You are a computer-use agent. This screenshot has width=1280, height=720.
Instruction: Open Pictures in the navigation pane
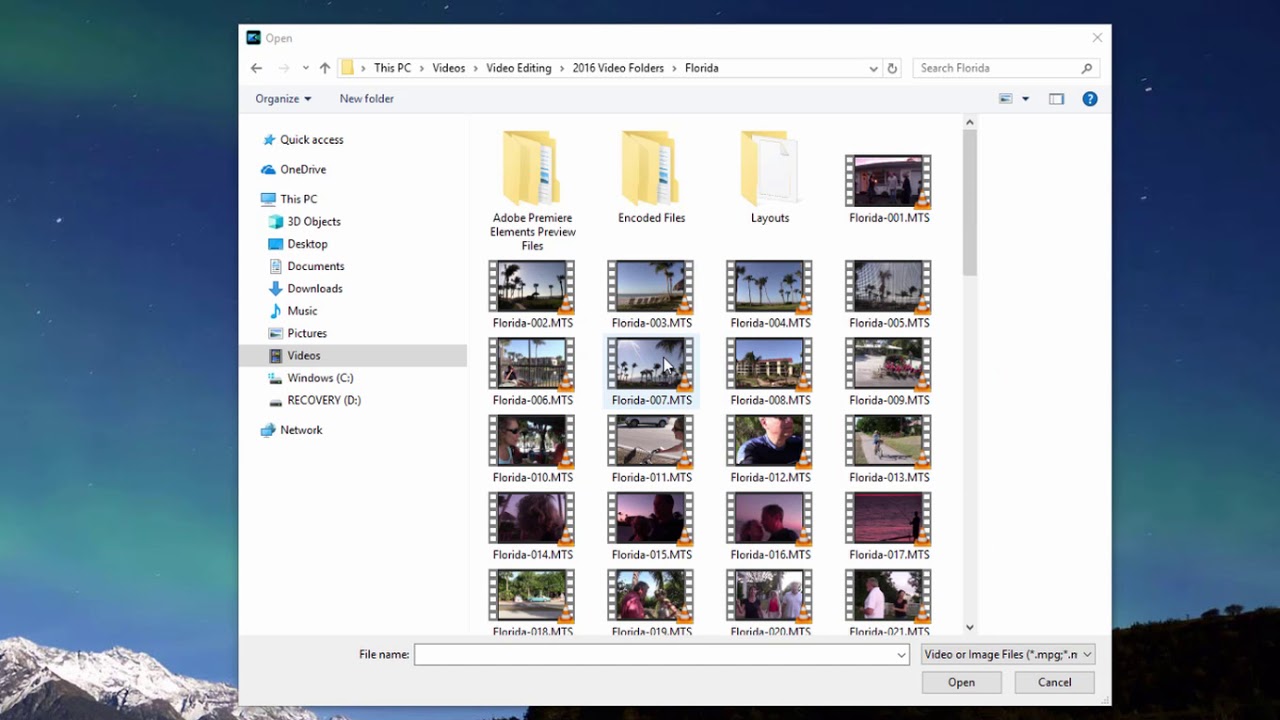coord(298,333)
